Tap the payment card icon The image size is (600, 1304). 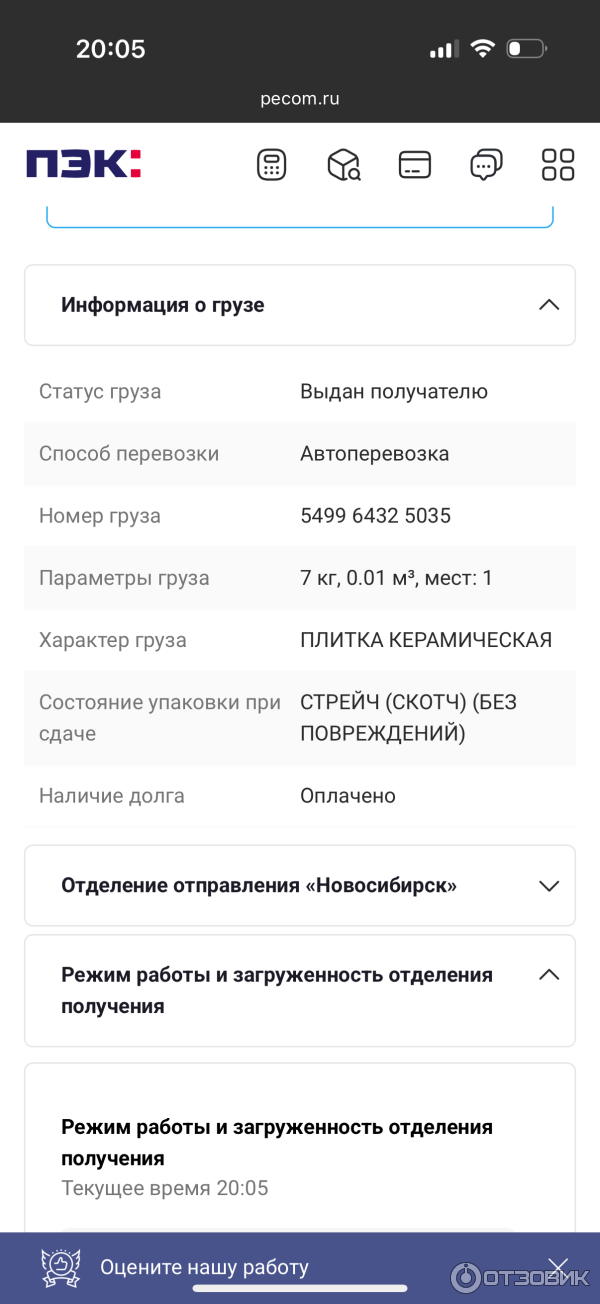(x=414, y=165)
